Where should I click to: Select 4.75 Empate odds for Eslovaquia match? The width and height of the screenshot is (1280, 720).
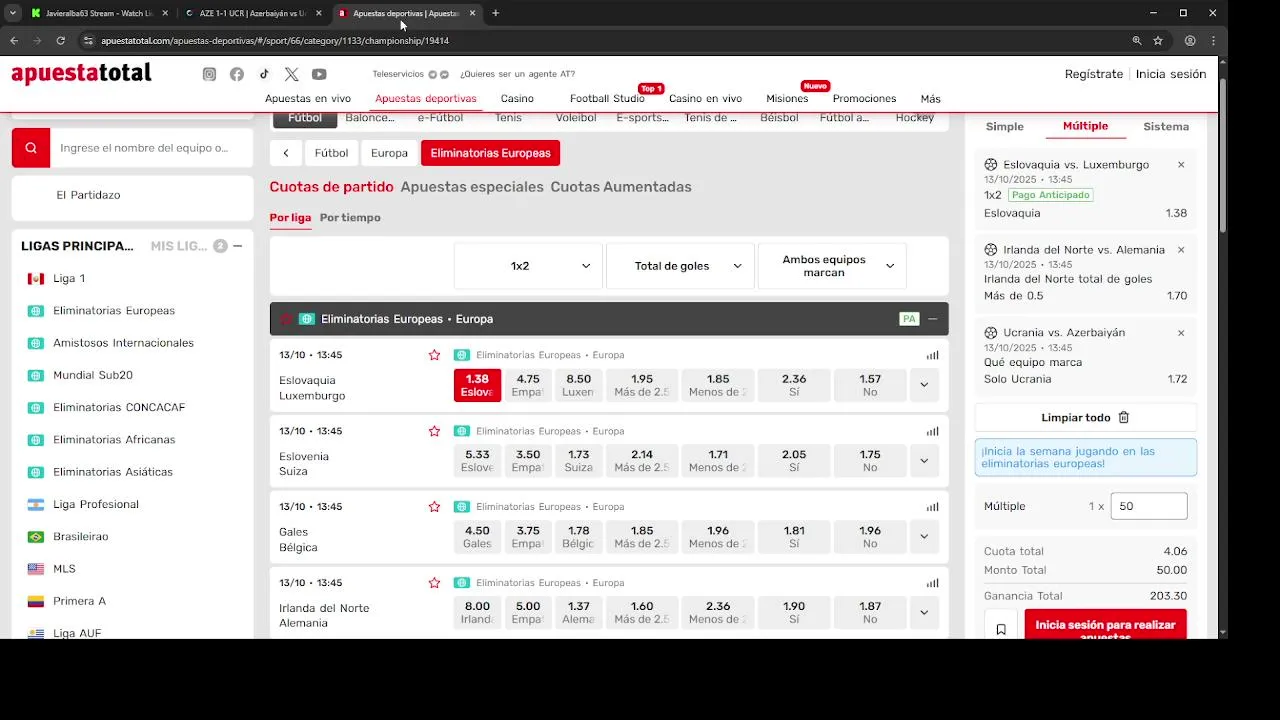tap(528, 385)
